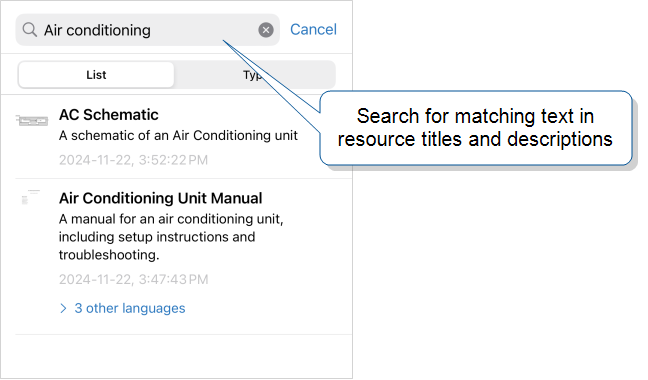Open the AC Schematic thumbnail
This screenshot has width=648, height=380.
32,121
